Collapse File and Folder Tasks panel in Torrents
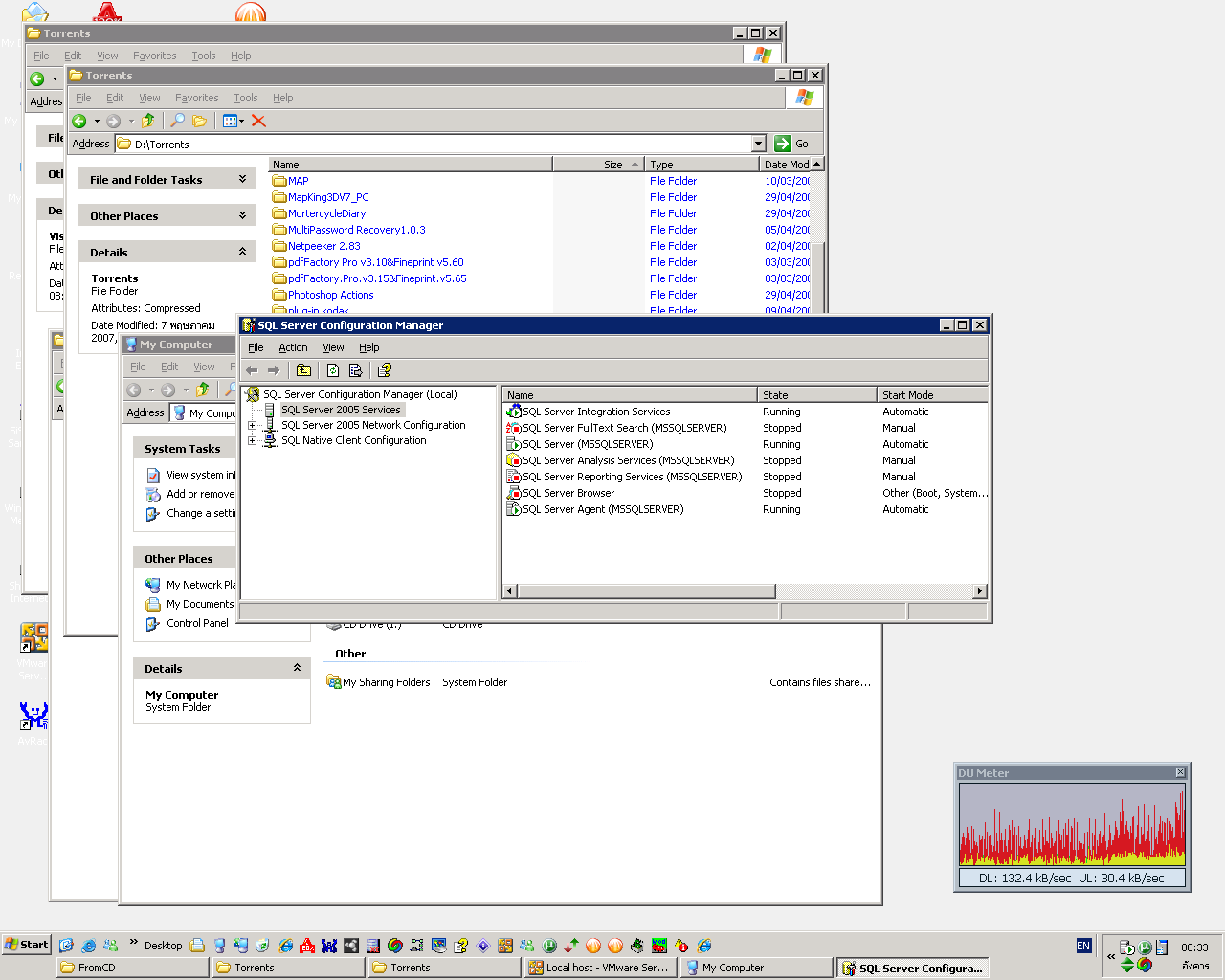1225x980 pixels. pos(242,179)
